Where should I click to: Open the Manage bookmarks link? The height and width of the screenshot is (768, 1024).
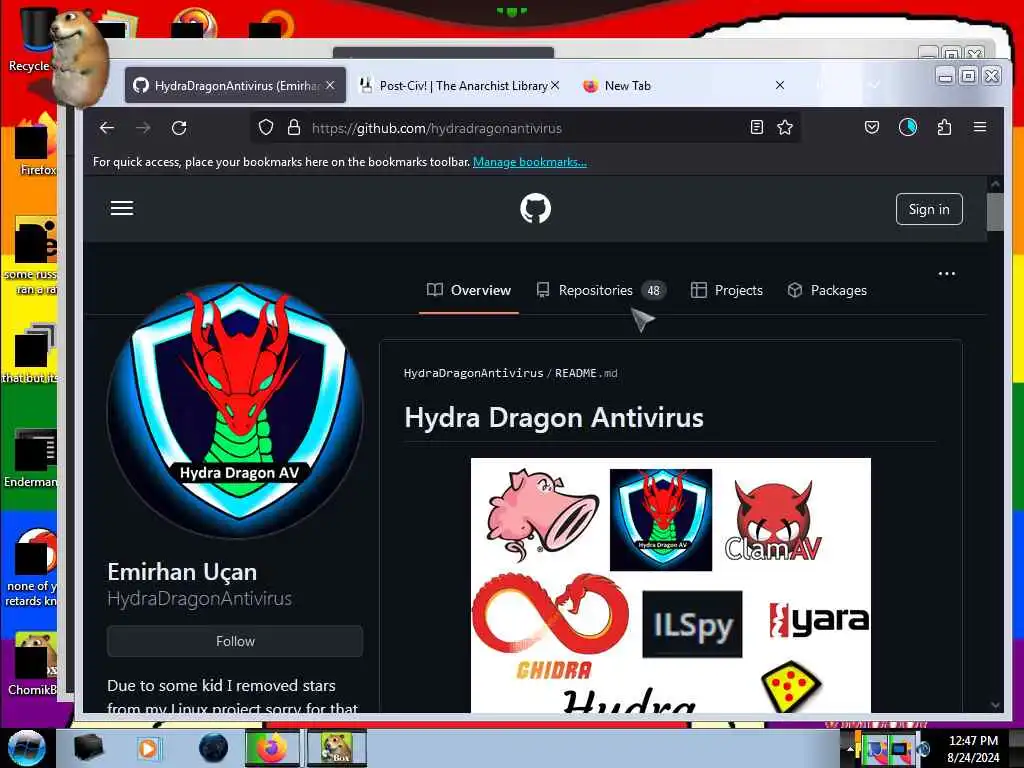(530, 162)
